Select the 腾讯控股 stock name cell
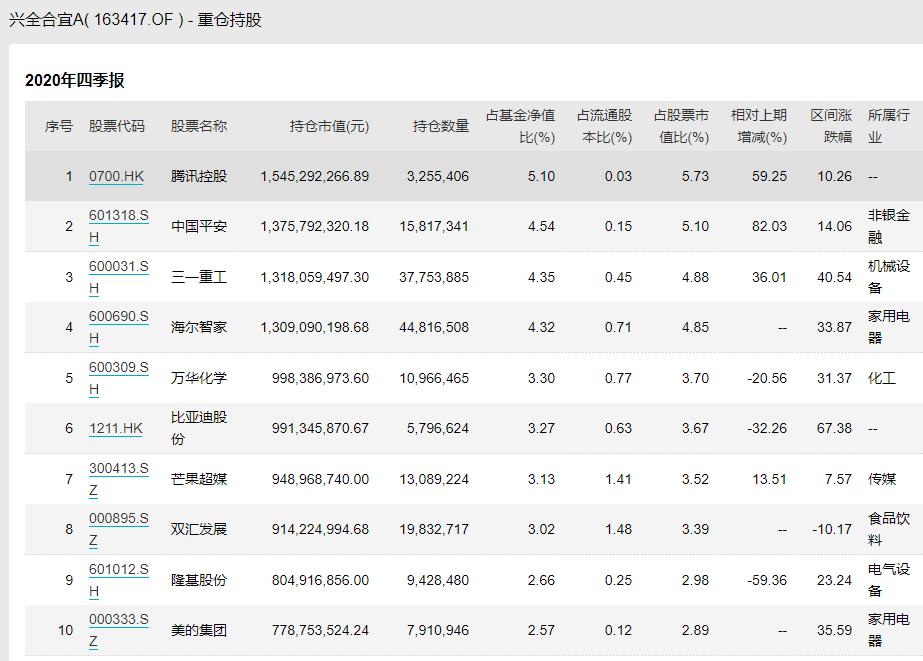The width and height of the screenshot is (923, 661). pyautogui.click(x=199, y=176)
